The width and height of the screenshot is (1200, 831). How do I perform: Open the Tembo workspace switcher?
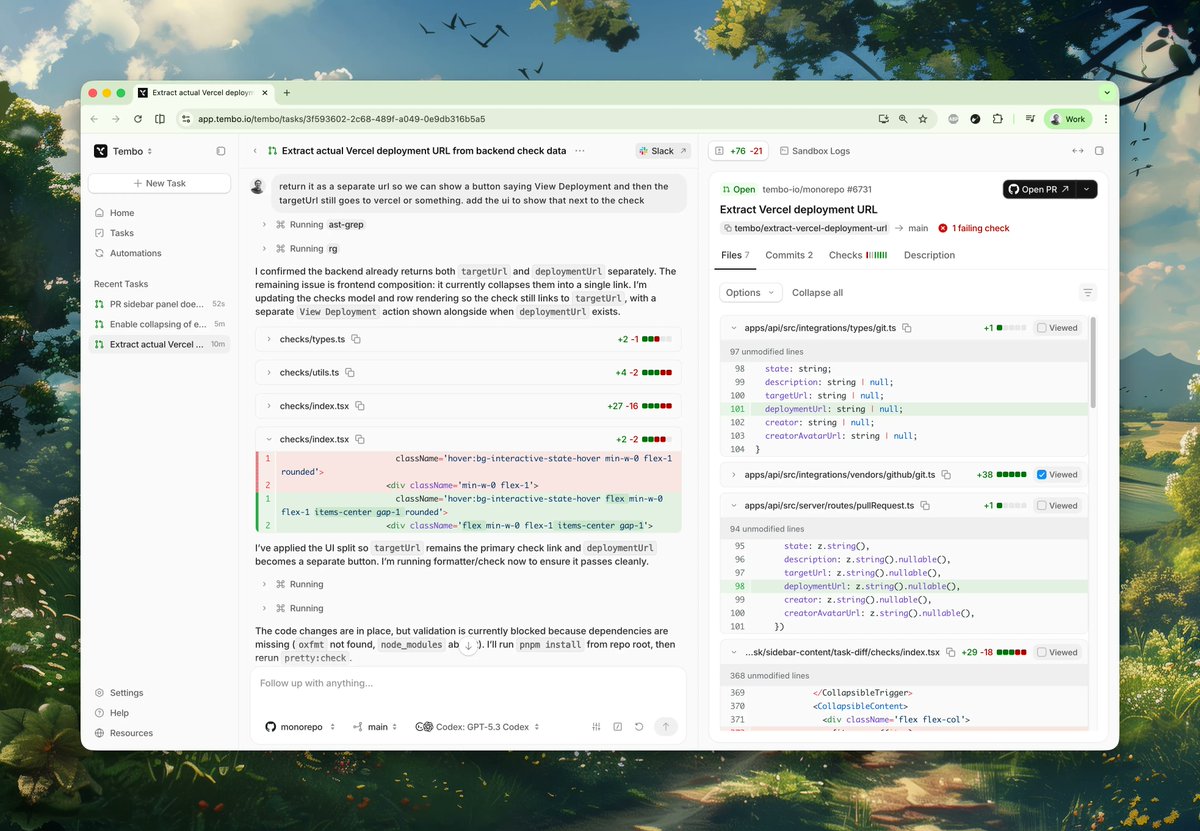[124, 151]
